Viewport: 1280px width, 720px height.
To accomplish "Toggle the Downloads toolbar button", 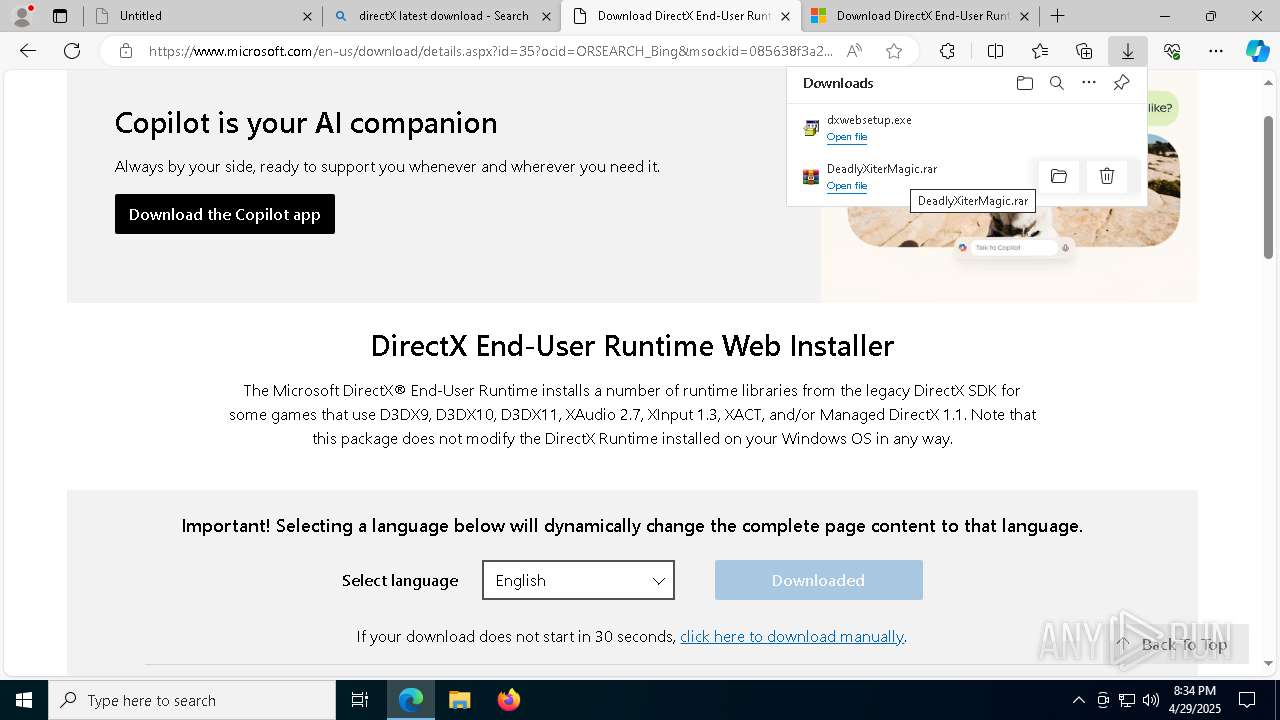I will 1128,51.
